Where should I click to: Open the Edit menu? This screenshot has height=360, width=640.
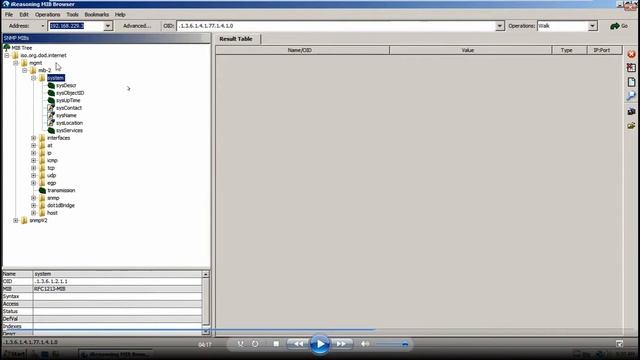24,14
